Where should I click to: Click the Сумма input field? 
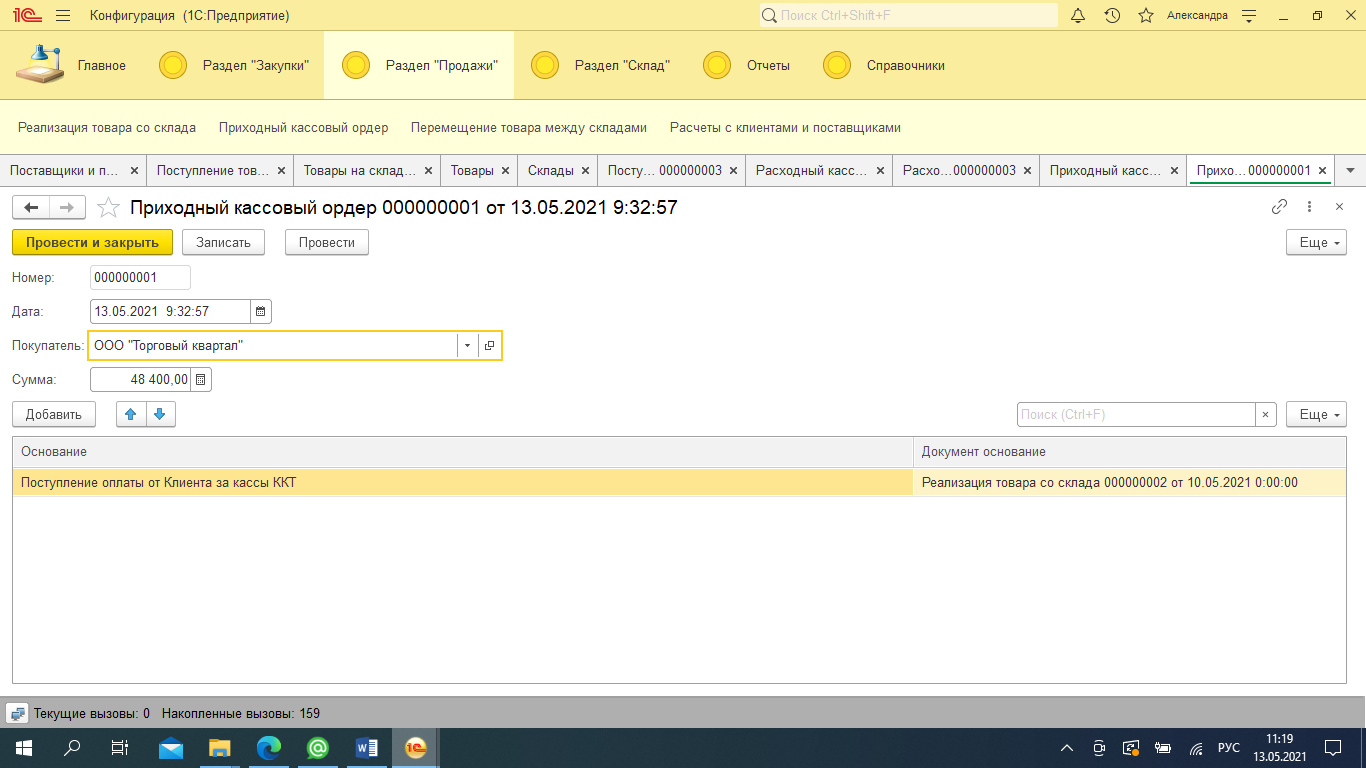140,379
